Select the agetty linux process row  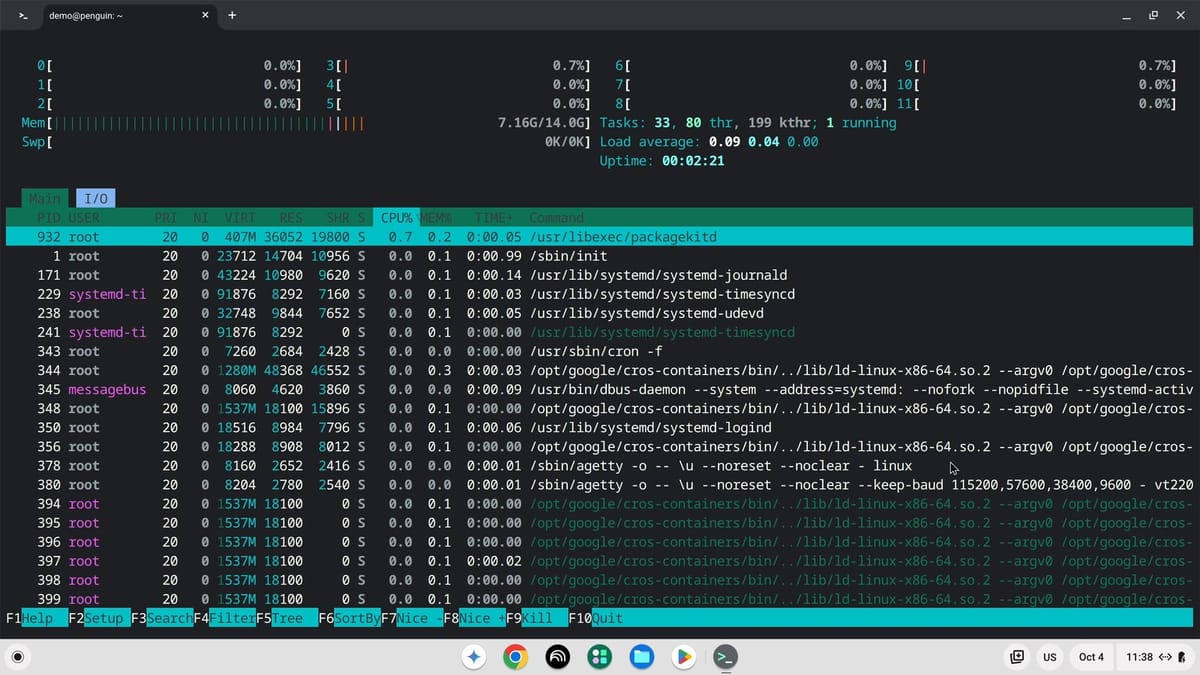[600, 466]
